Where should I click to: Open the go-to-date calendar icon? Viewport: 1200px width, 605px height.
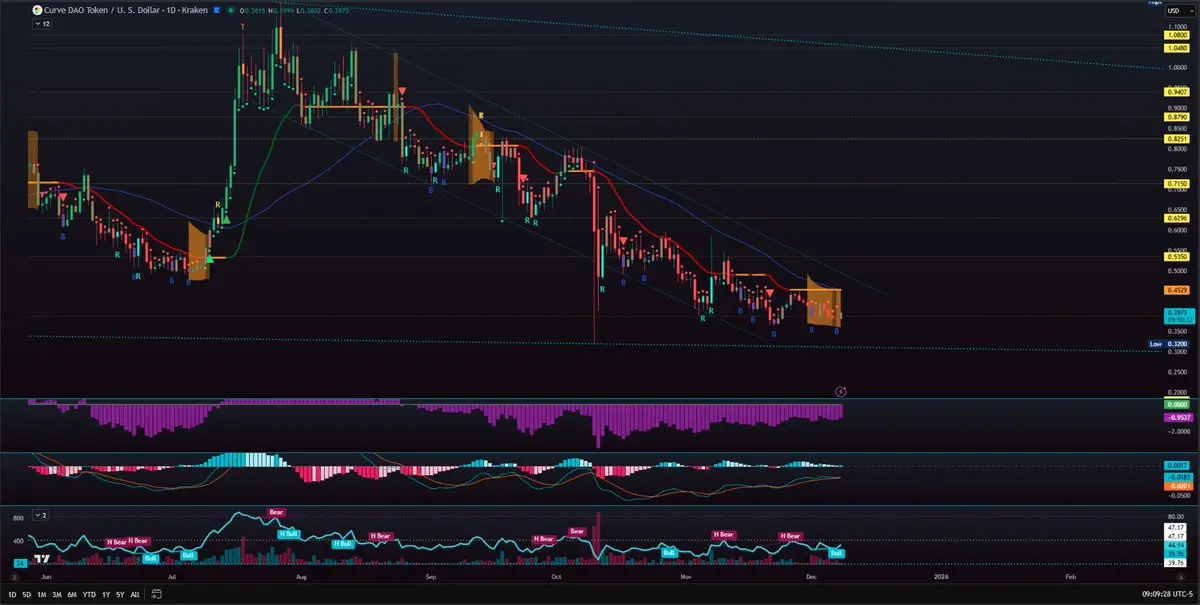(156, 594)
